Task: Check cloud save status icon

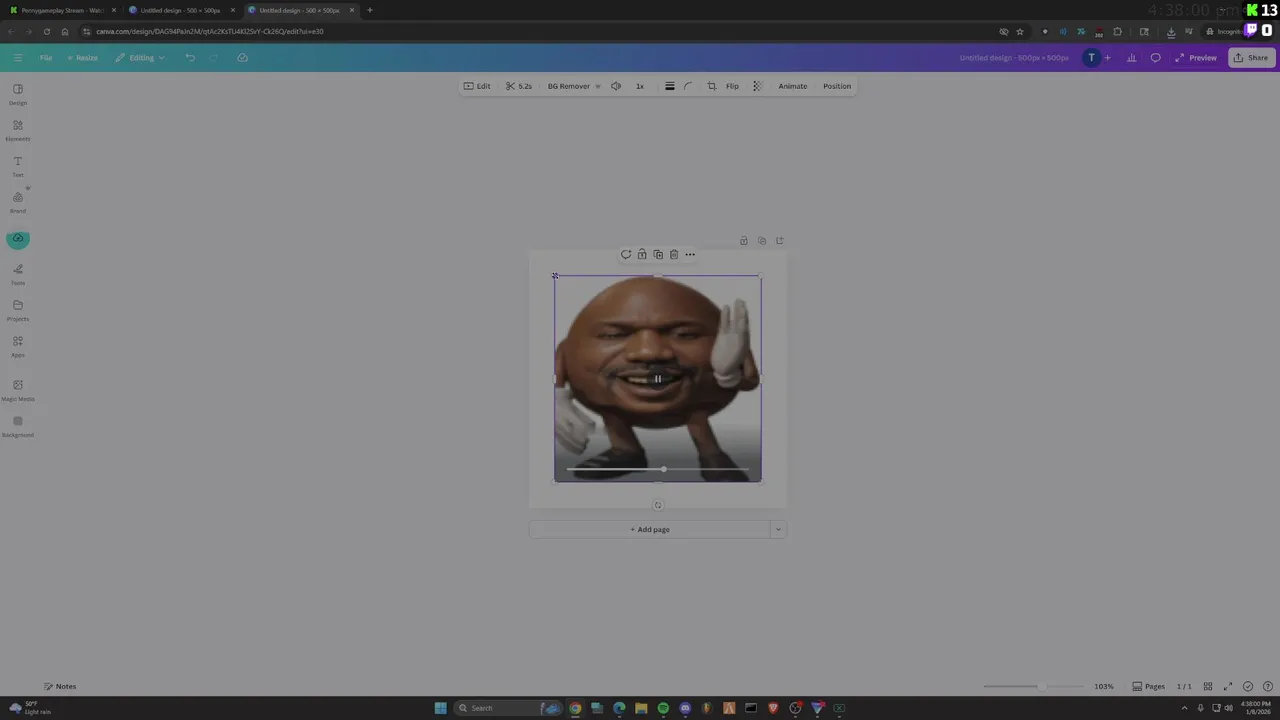Action: coord(242,58)
